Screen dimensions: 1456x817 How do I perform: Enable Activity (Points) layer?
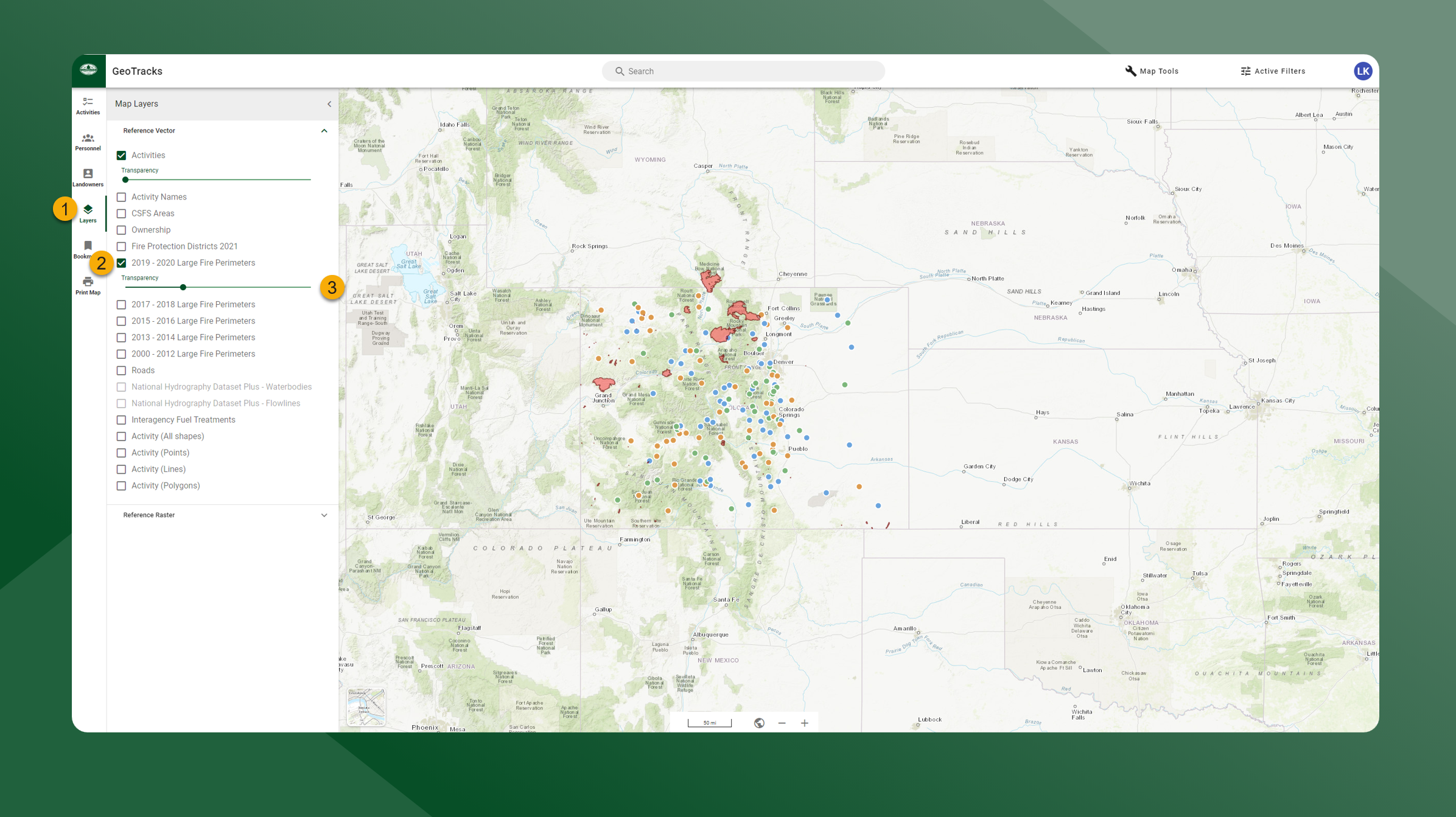click(x=122, y=453)
